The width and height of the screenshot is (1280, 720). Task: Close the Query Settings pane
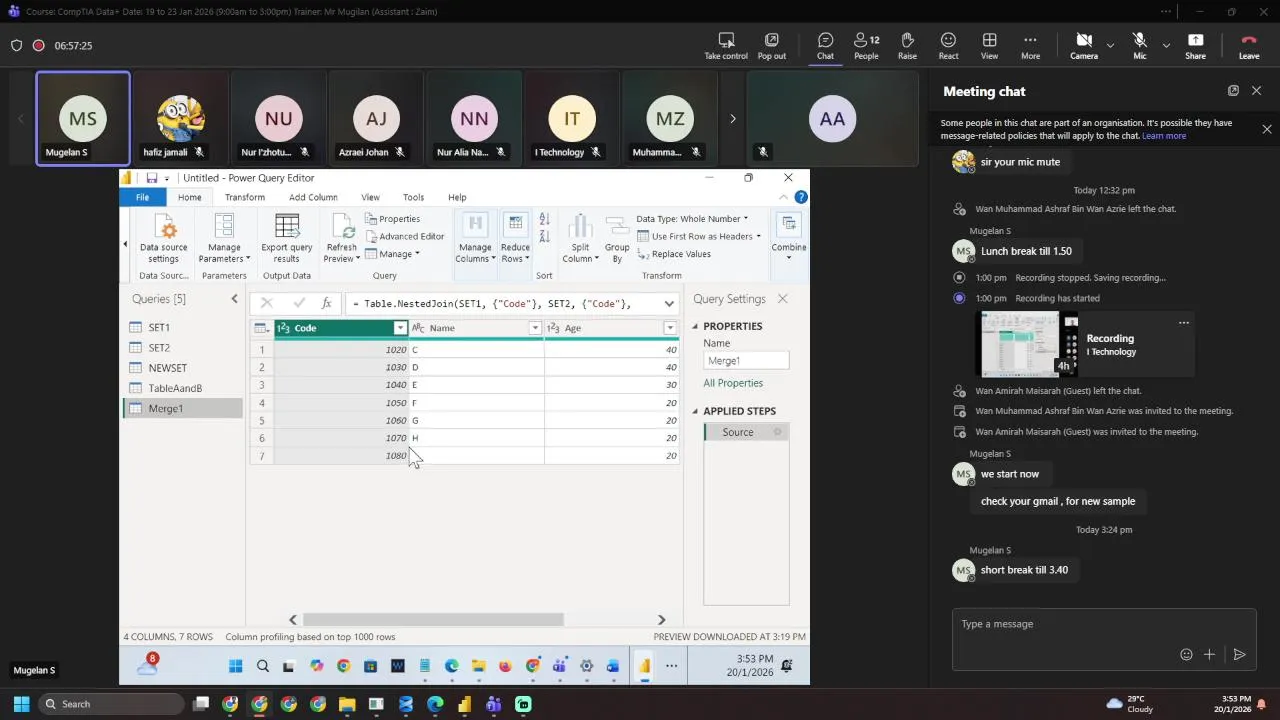pos(783,299)
